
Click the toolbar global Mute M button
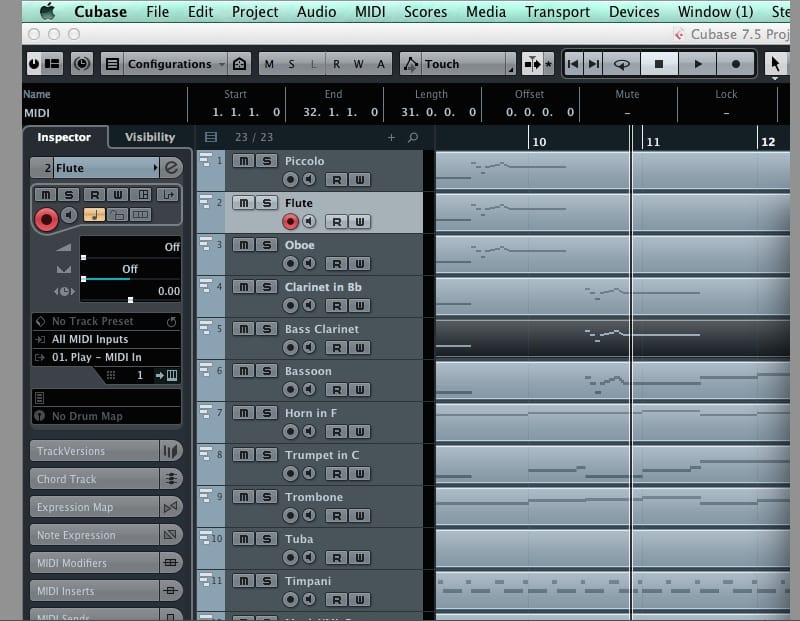tap(269, 64)
